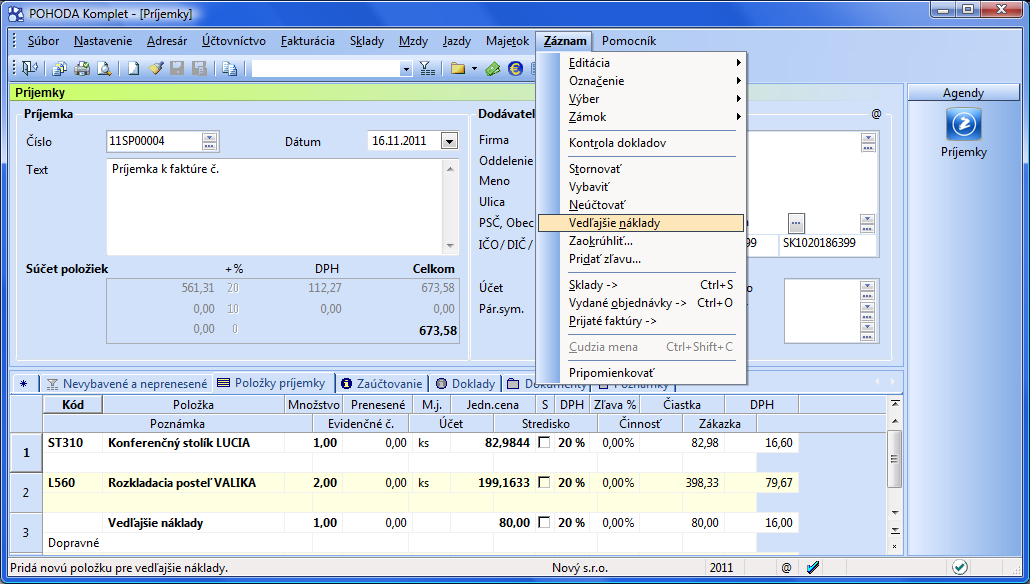Click the green check circle icon in the status bar
Image resolution: width=1030 pixels, height=584 pixels.
pyautogui.click(x=960, y=567)
